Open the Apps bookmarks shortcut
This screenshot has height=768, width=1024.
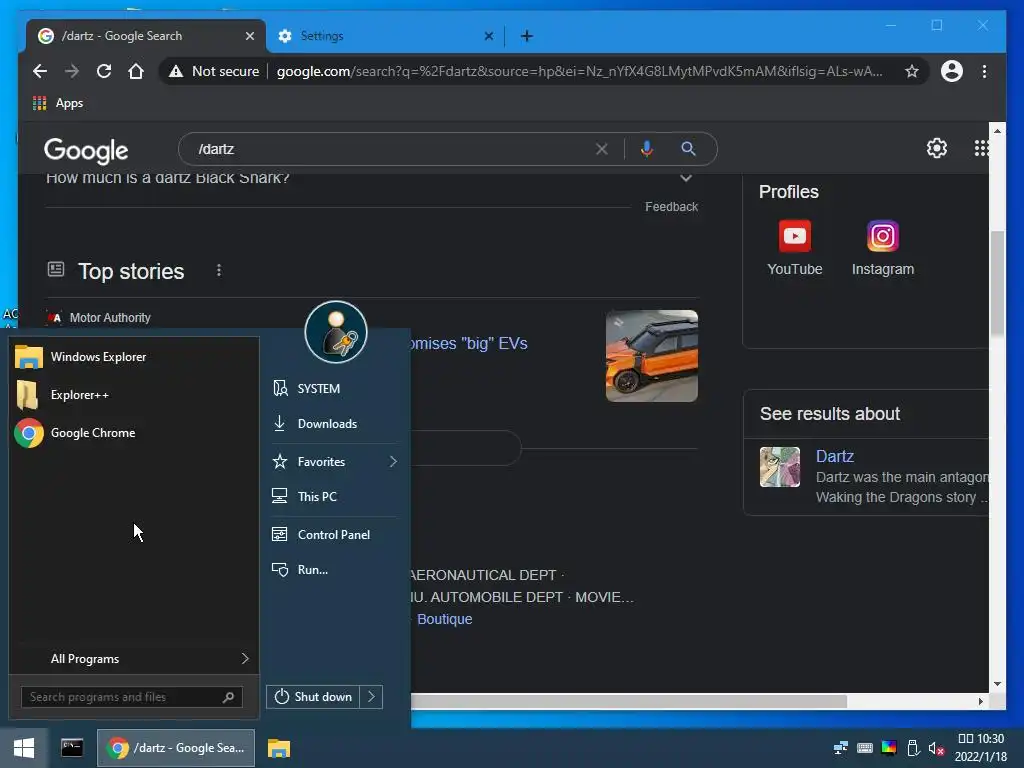[x=57, y=103]
